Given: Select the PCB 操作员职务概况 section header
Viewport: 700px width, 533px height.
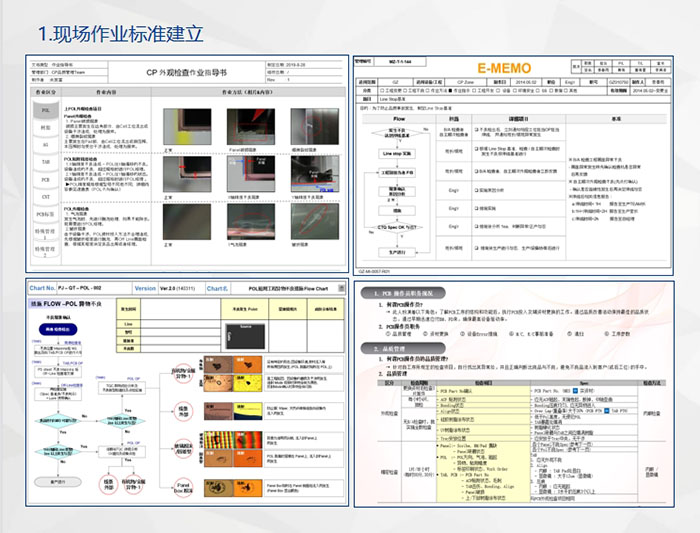Looking at the screenshot, I should tap(403, 293).
